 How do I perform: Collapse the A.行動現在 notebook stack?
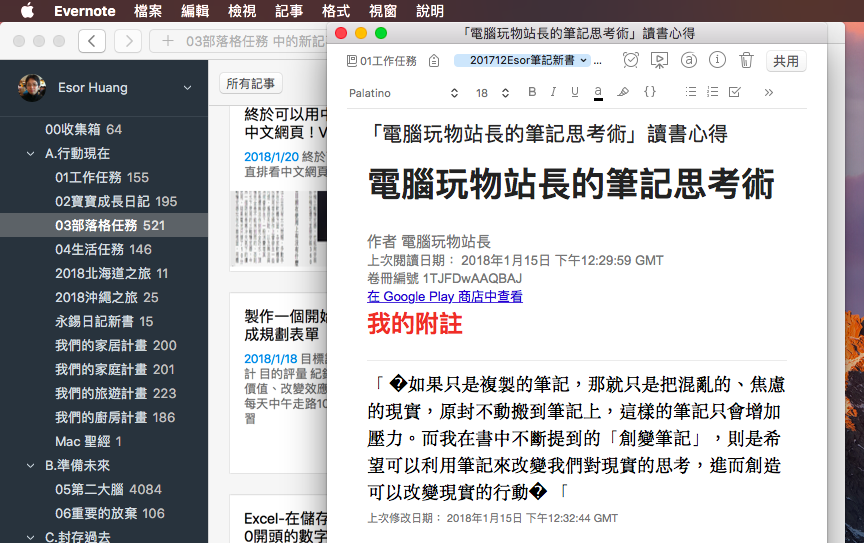pos(30,154)
